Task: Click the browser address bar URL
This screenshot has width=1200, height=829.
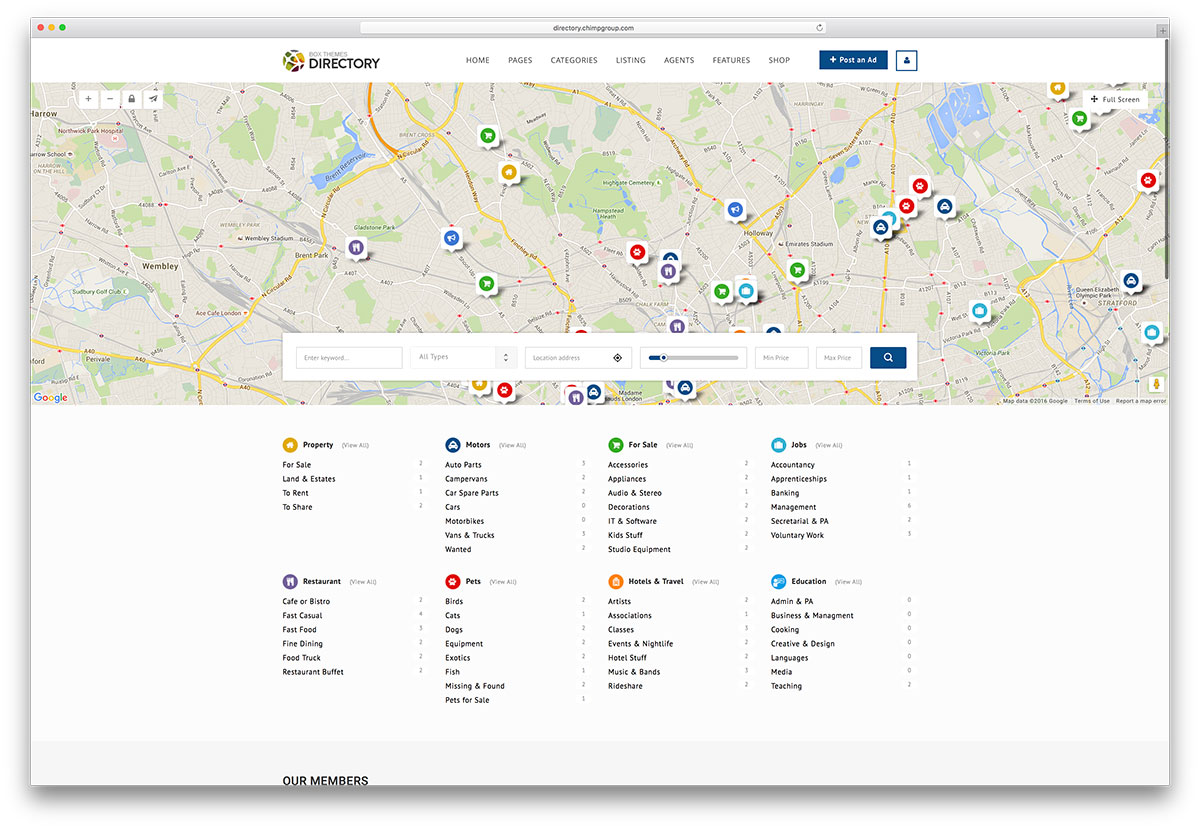Action: 593,28
